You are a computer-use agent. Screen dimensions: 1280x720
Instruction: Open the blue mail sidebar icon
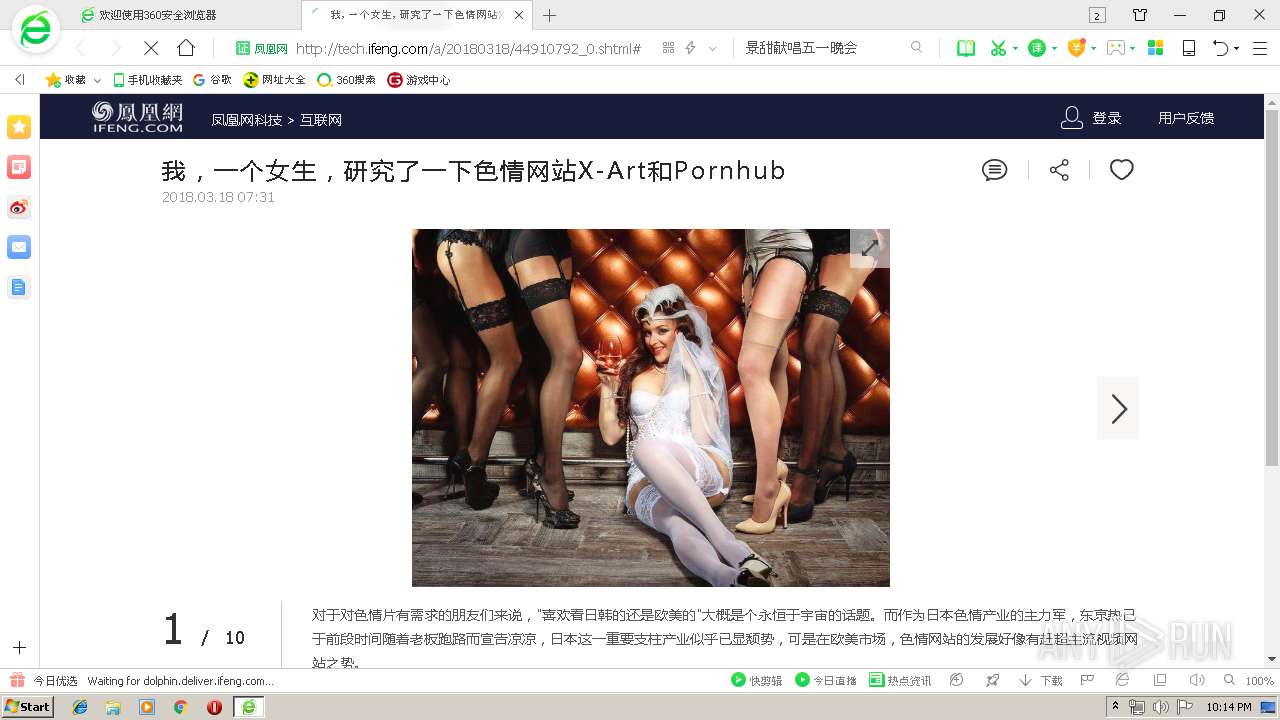tap(19, 247)
